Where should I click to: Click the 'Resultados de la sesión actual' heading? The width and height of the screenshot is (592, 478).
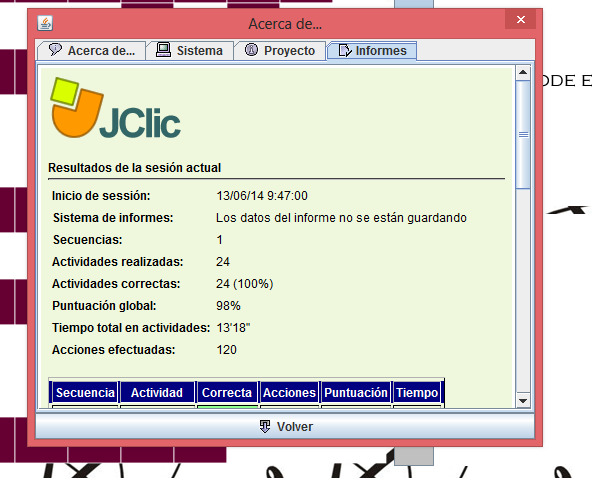pos(134,168)
